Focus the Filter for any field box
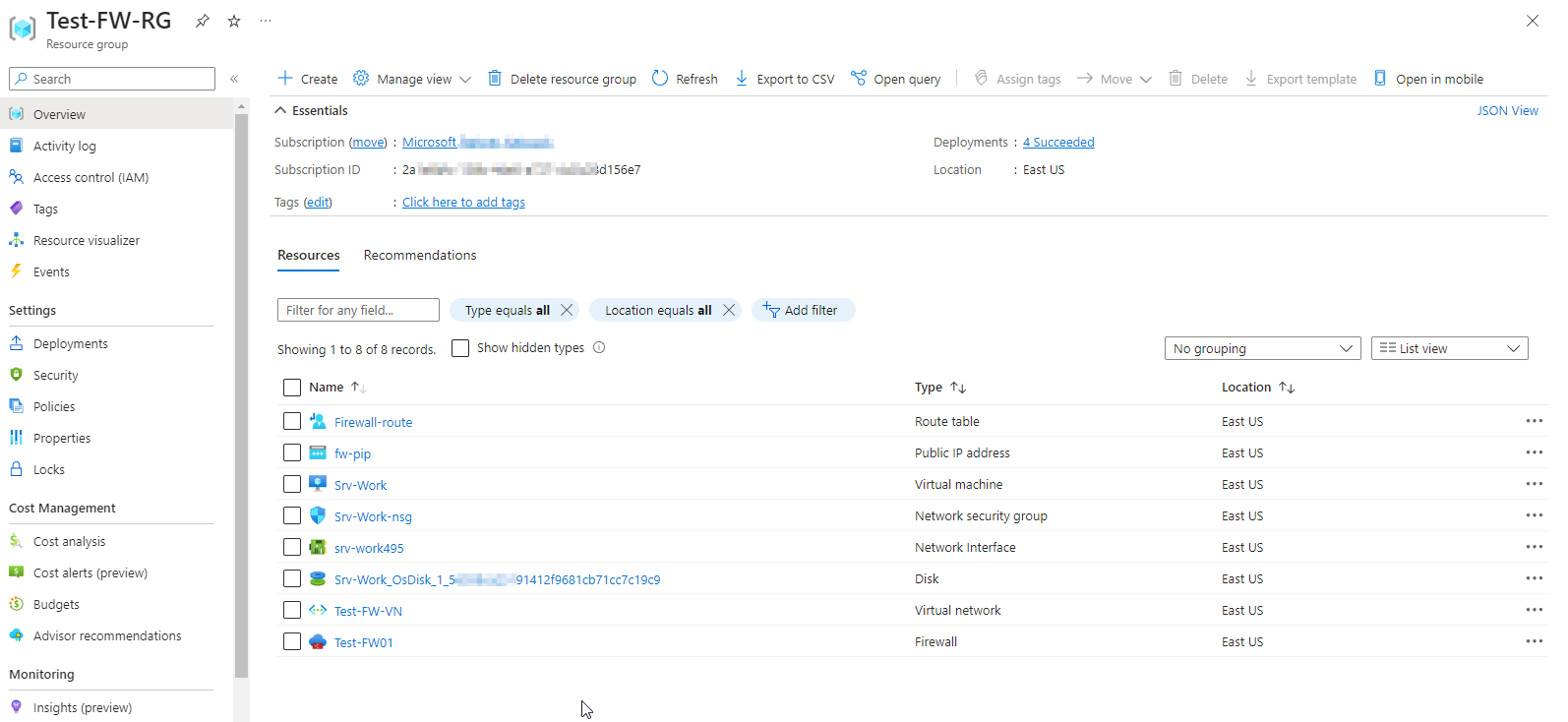This screenshot has width=1568, height=722. [x=358, y=310]
